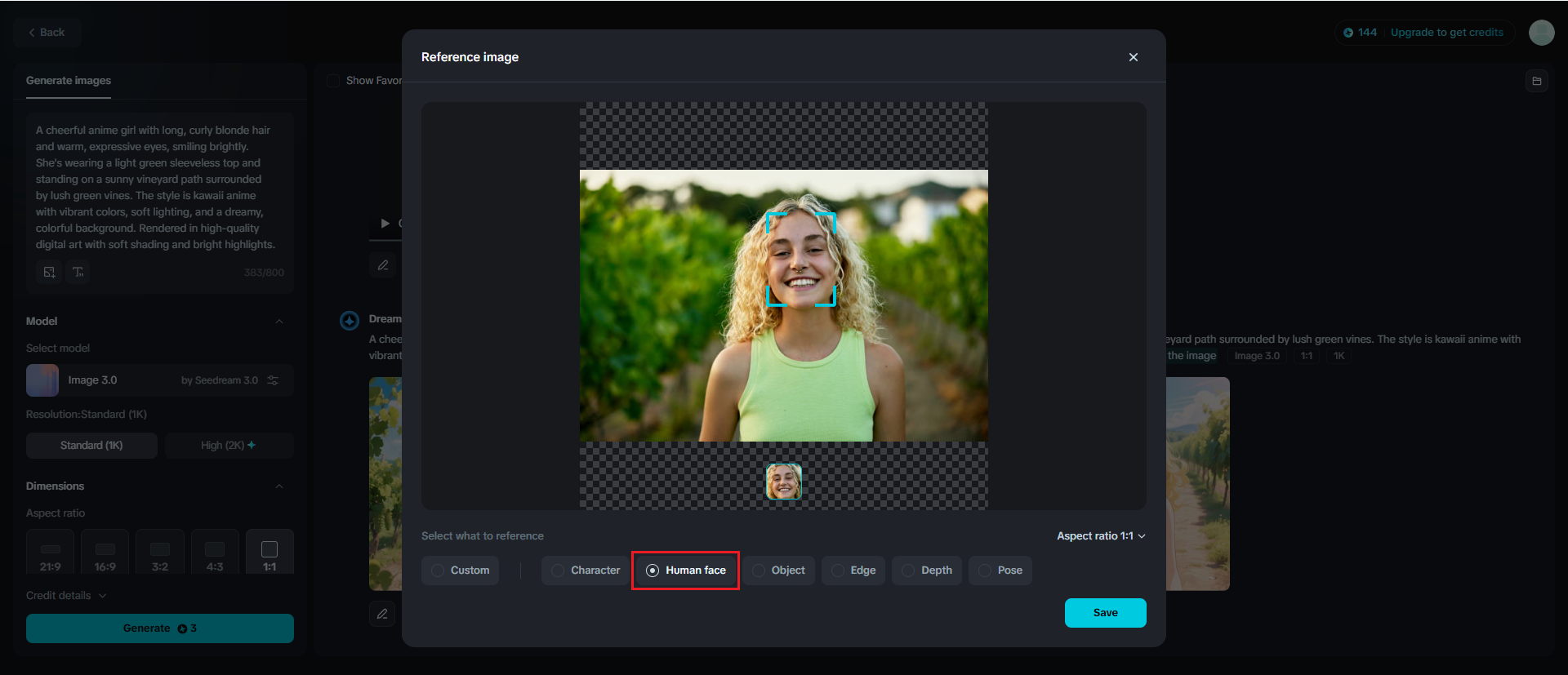Collapse the Dimensions section

pos(279,486)
